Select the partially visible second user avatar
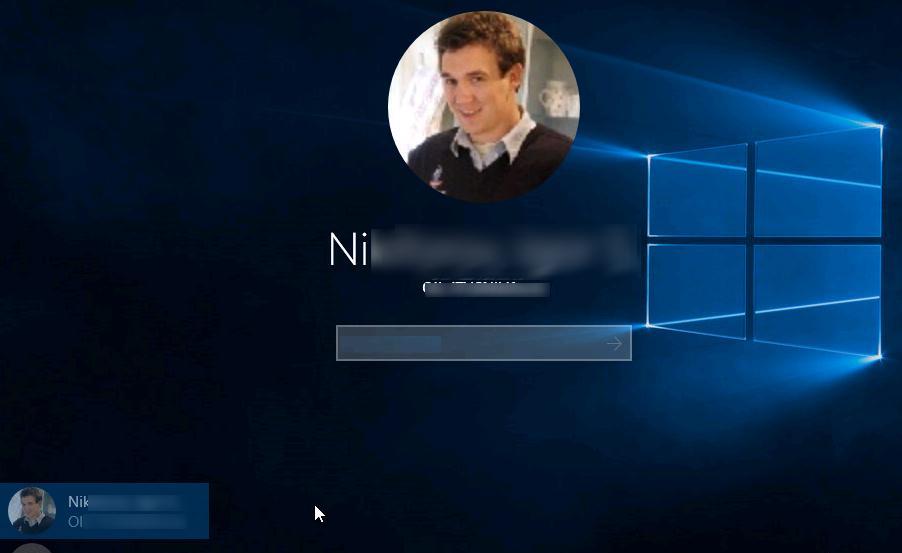This screenshot has height=553, width=902. point(32,548)
